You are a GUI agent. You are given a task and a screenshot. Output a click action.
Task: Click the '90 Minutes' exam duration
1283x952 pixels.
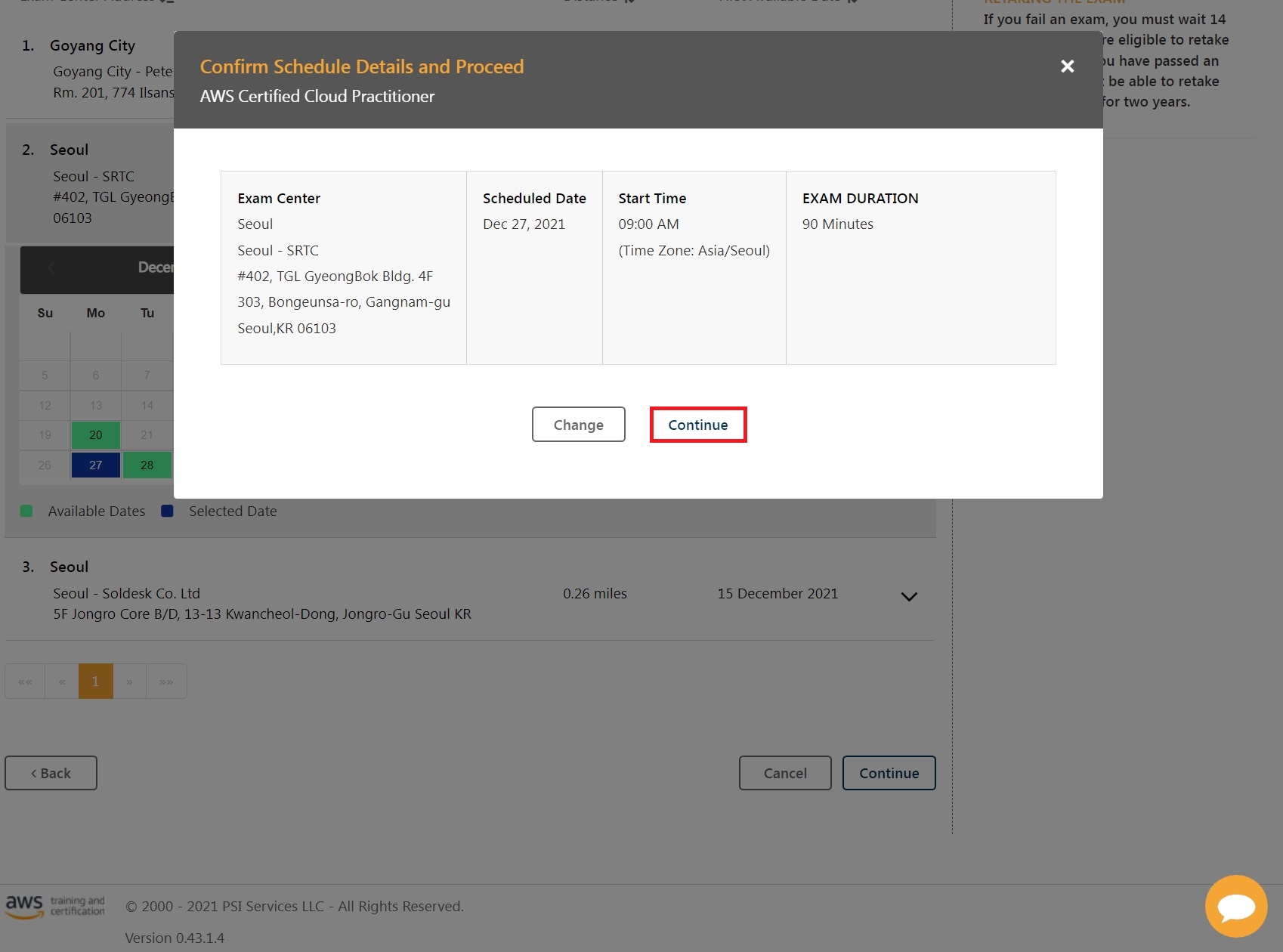pyautogui.click(x=837, y=224)
